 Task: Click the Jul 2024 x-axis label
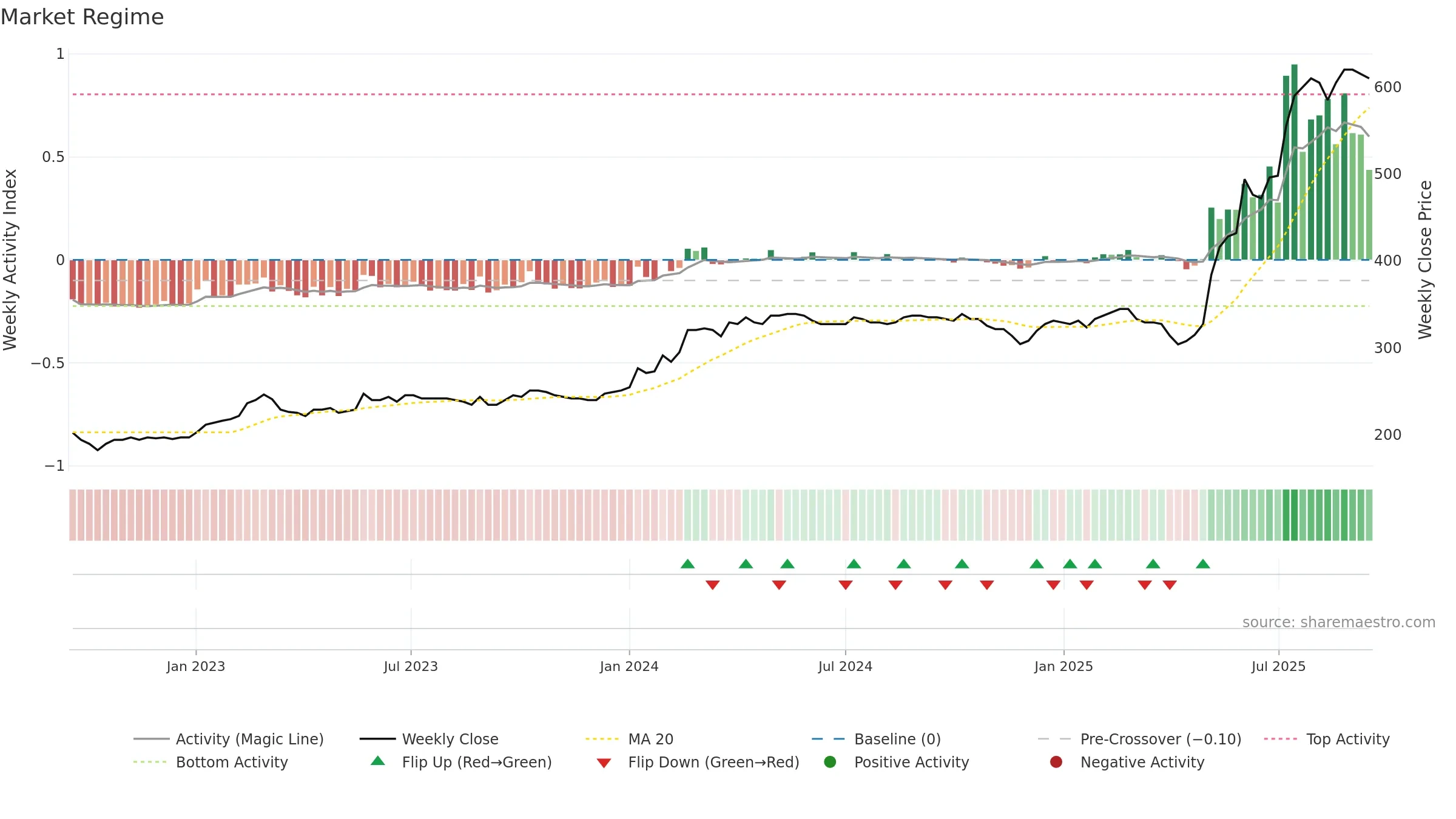pyautogui.click(x=845, y=667)
